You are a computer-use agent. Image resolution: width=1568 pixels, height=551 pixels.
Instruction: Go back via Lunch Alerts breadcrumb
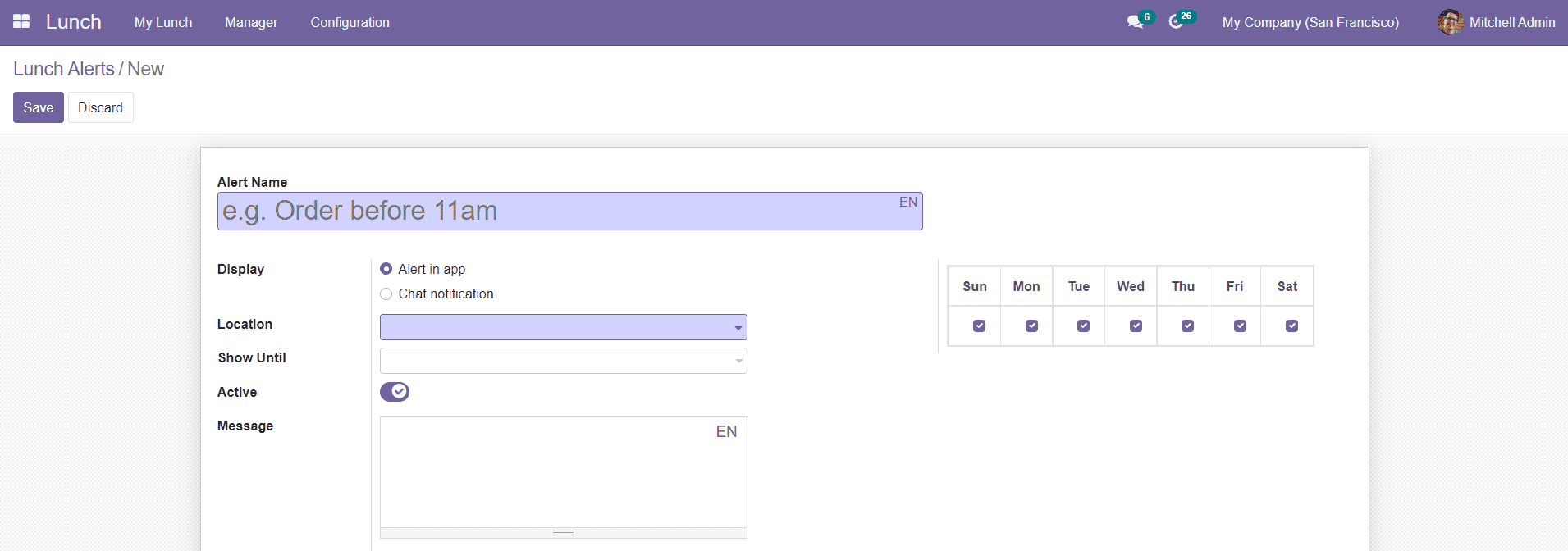[x=64, y=69]
